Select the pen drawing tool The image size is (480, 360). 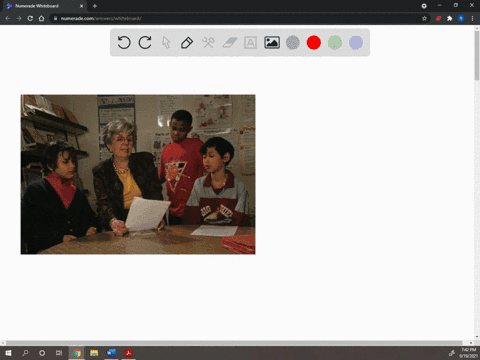point(187,43)
